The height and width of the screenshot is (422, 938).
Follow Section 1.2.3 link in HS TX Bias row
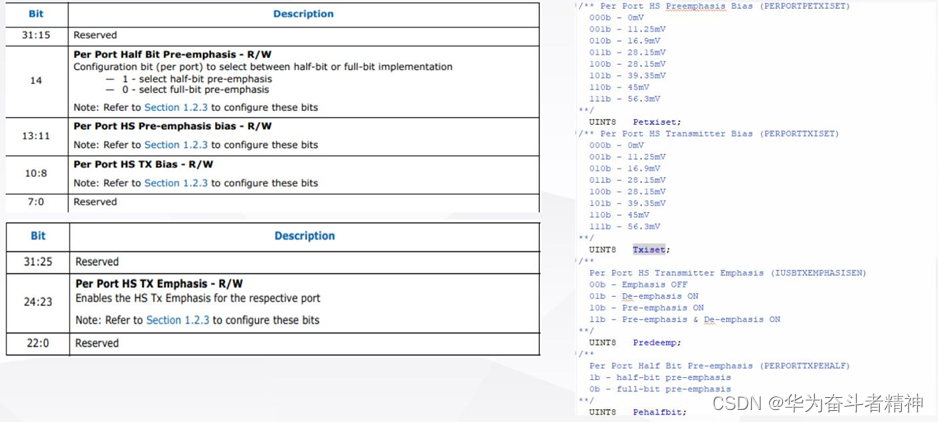[x=176, y=183]
